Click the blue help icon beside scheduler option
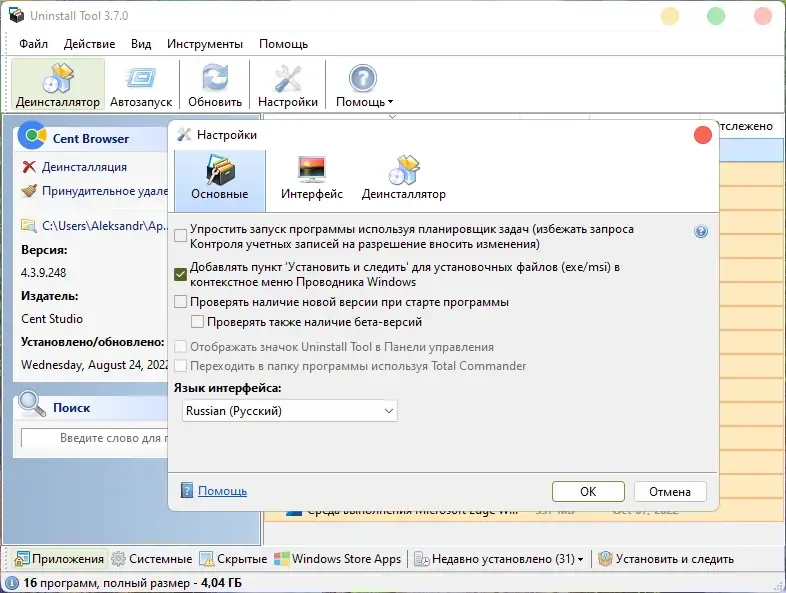786x593 pixels. pyautogui.click(x=701, y=231)
